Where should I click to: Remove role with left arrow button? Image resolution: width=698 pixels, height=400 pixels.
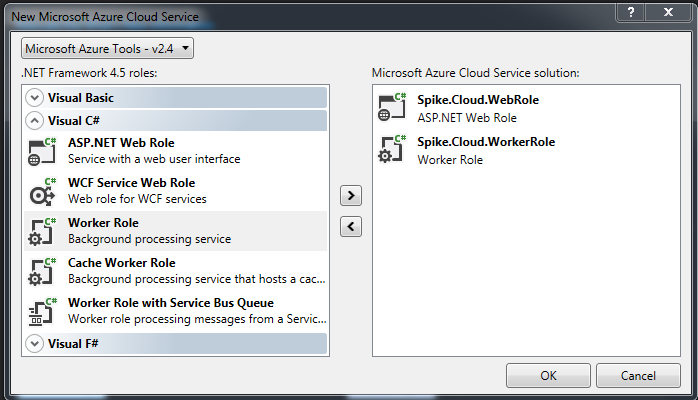pos(351,226)
